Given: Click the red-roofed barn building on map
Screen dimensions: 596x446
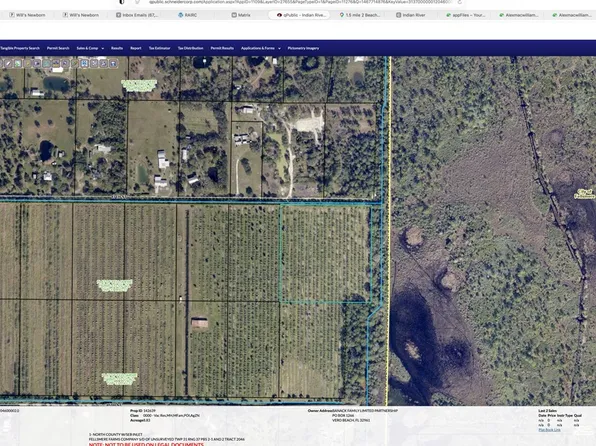Looking at the screenshot, I should pyautogui.click(x=200, y=323).
